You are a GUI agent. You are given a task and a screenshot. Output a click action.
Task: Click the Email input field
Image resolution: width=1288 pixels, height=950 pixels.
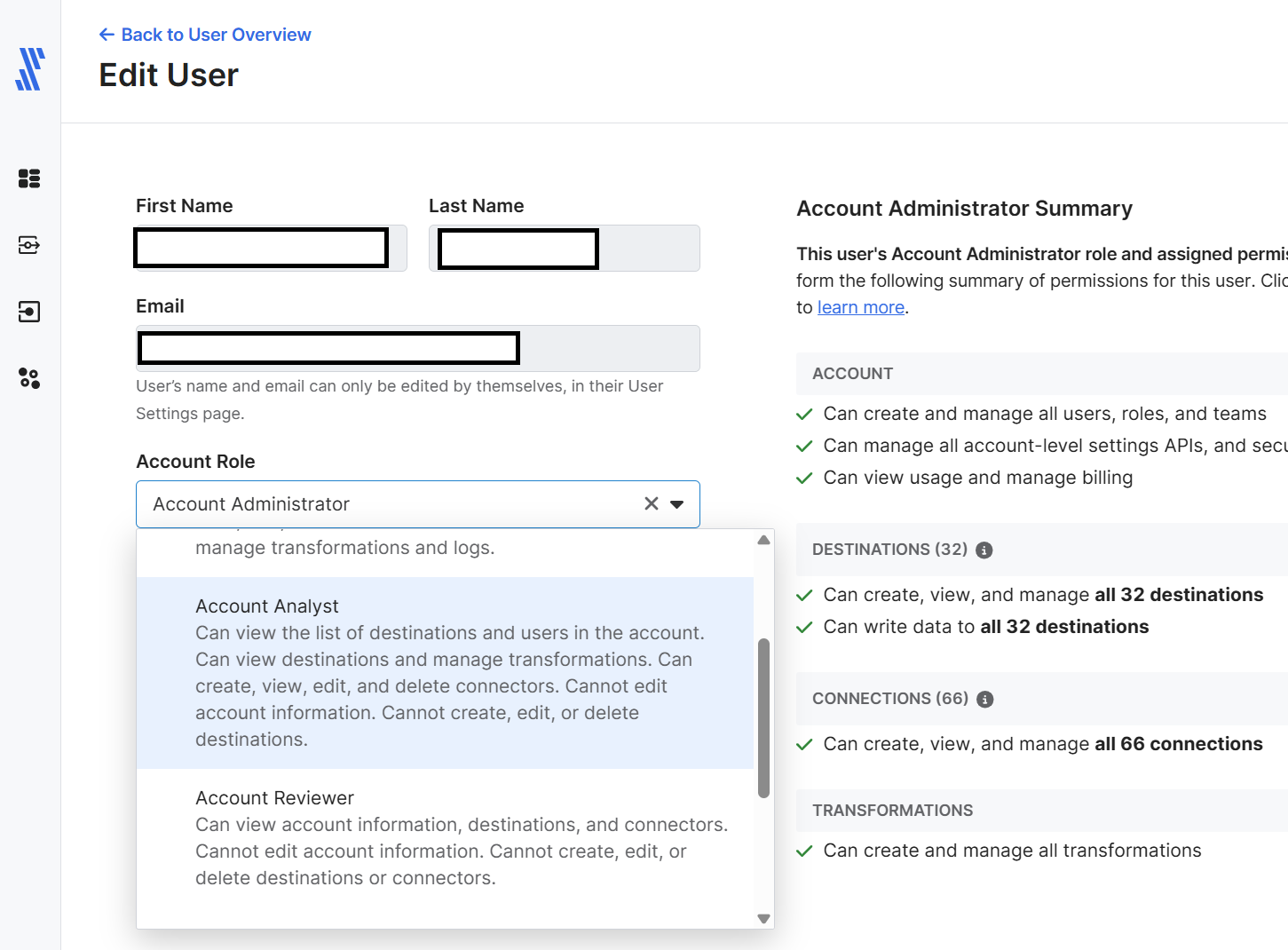(x=417, y=349)
